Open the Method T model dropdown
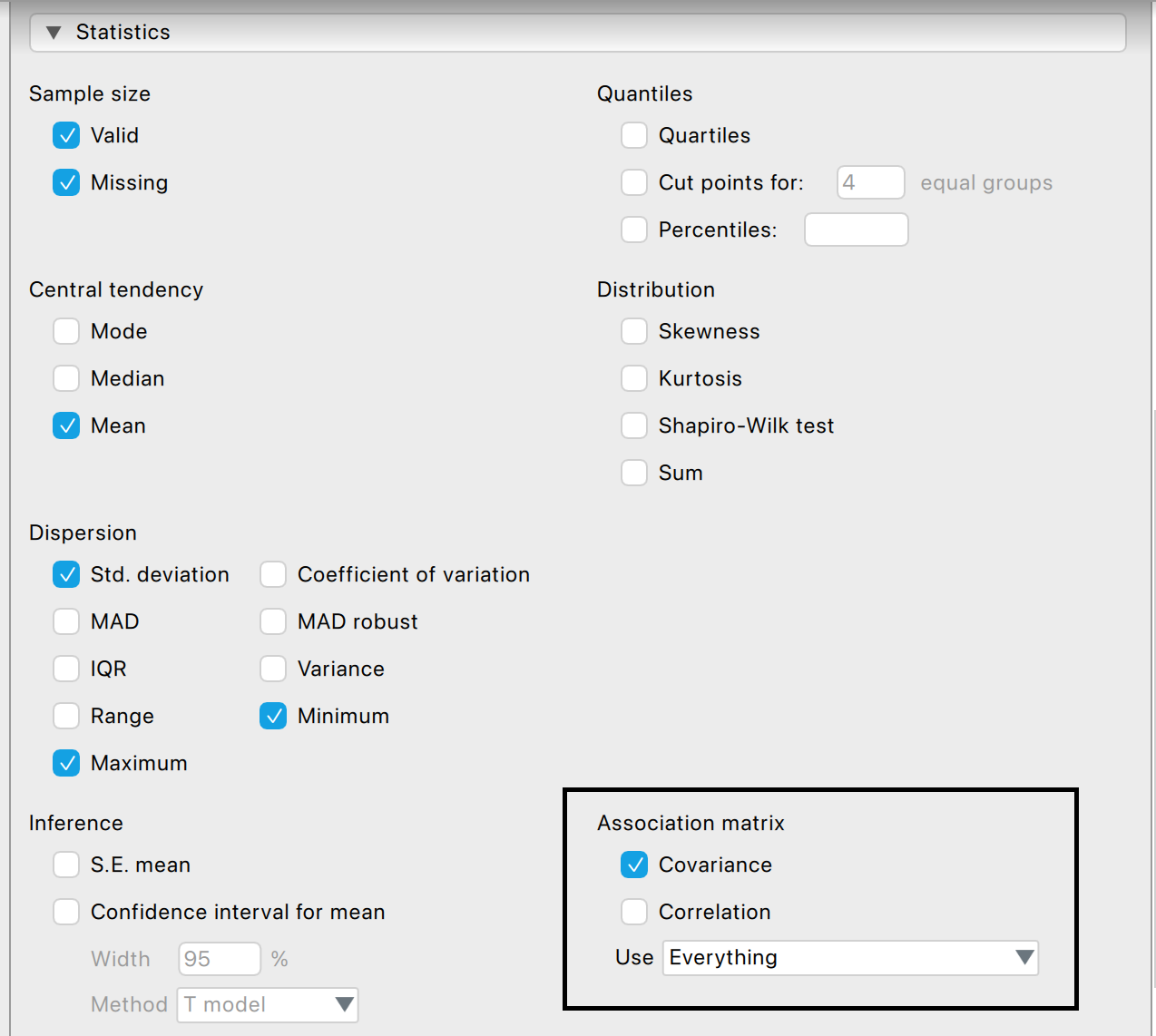The width and height of the screenshot is (1156, 1036). pyautogui.click(x=268, y=1004)
